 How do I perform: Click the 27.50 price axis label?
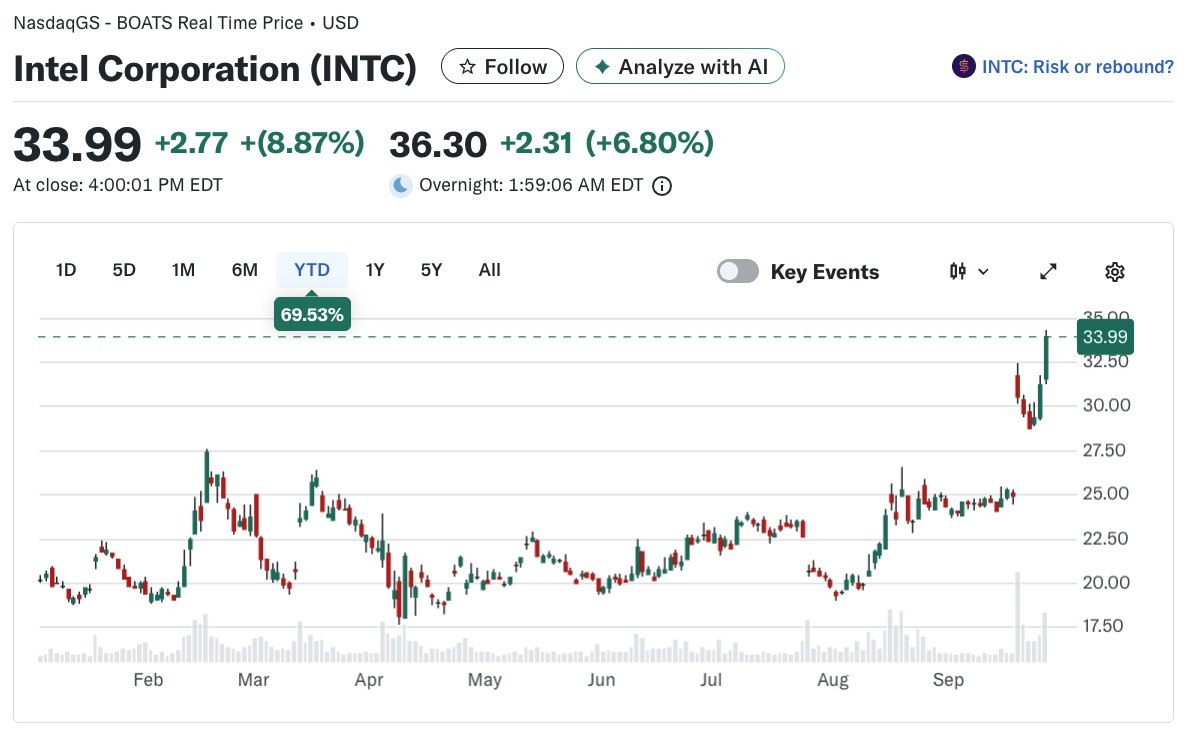click(x=1104, y=450)
